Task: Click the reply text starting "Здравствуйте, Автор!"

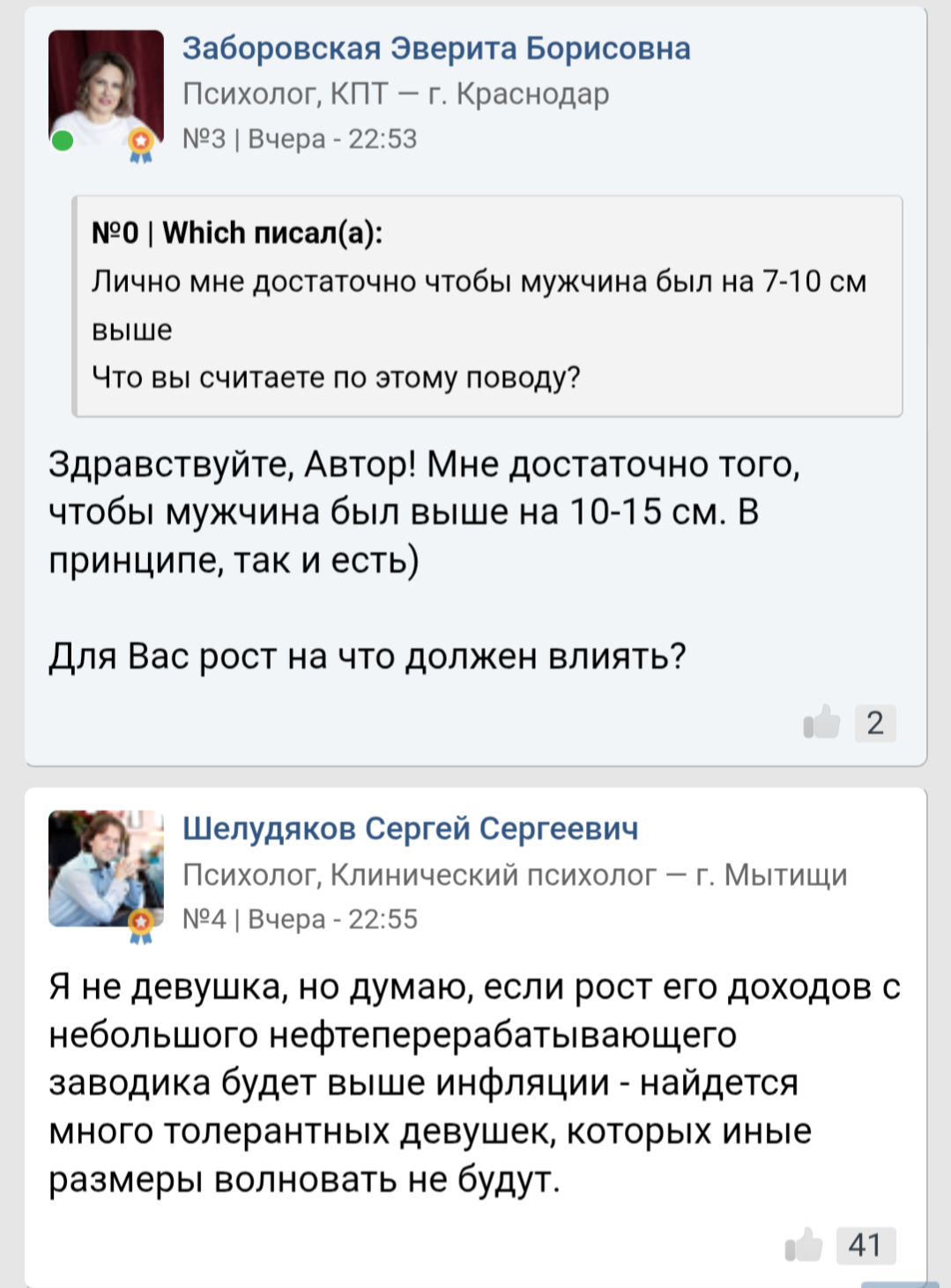Action: tap(423, 511)
